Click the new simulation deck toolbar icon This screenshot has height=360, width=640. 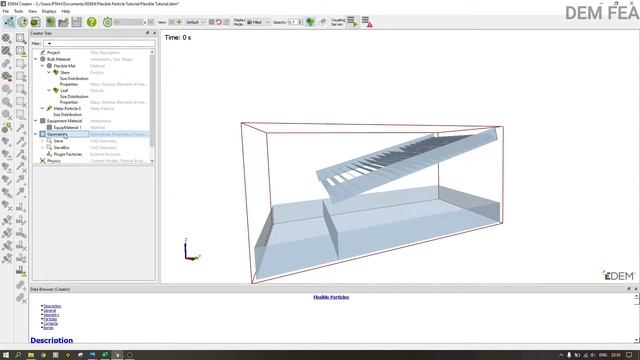(x=51, y=22)
